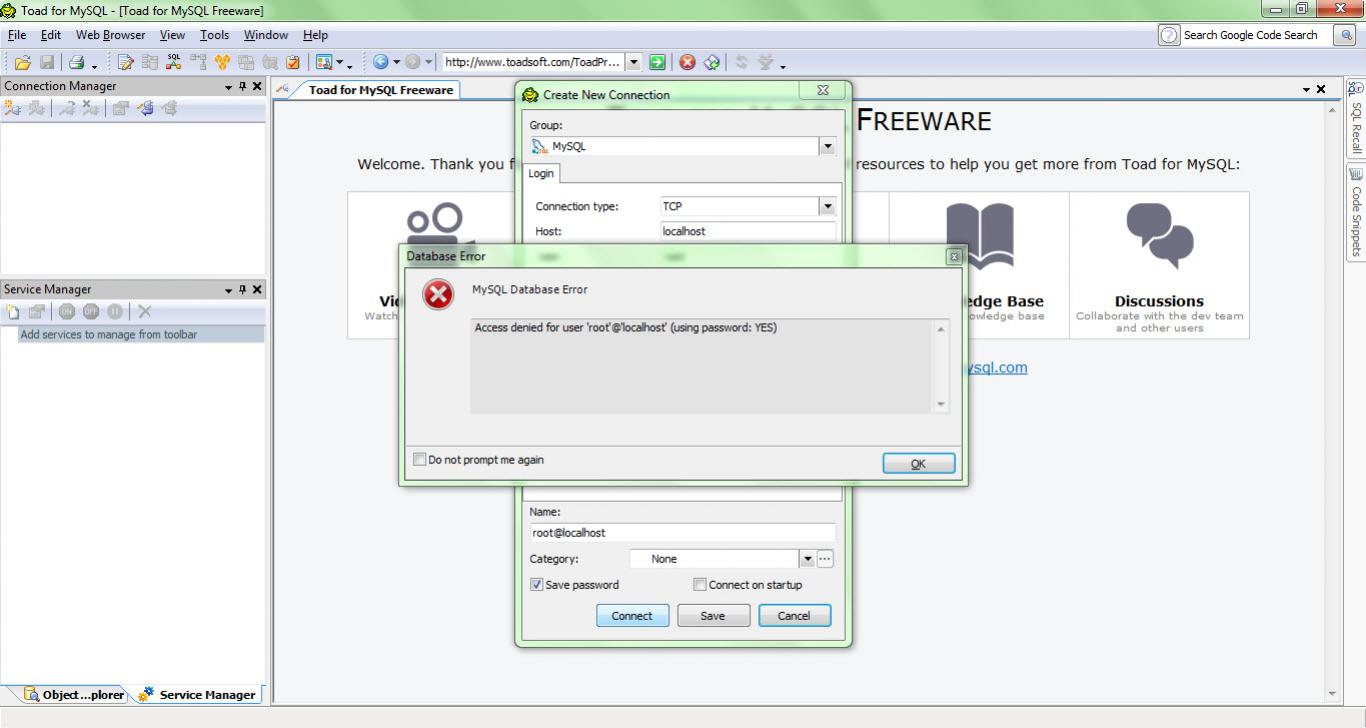Image resolution: width=1366 pixels, height=728 pixels.
Task: Click the Refresh page icon in browser toolbar
Action: pyautogui.click(x=711, y=62)
